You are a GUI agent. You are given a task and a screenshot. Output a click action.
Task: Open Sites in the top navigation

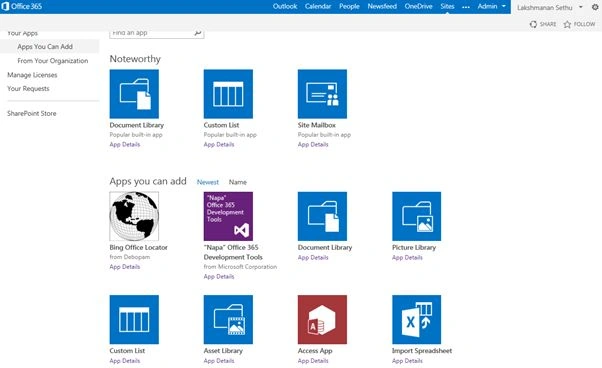coord(447,6)
